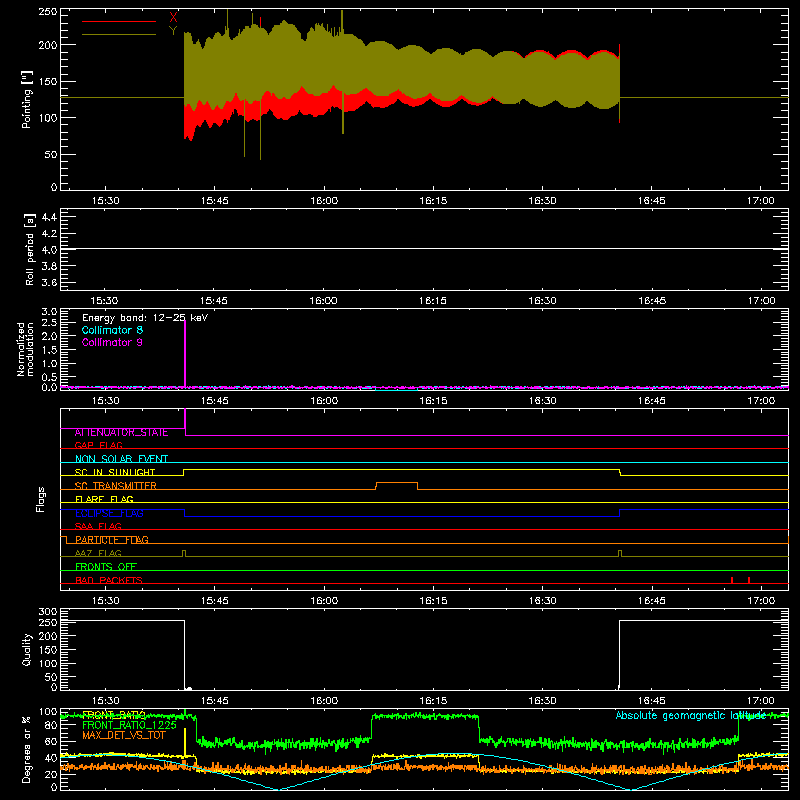800x800 pixels.
Task: Click 17:00 time label under Flags plot
Action: 761,601
